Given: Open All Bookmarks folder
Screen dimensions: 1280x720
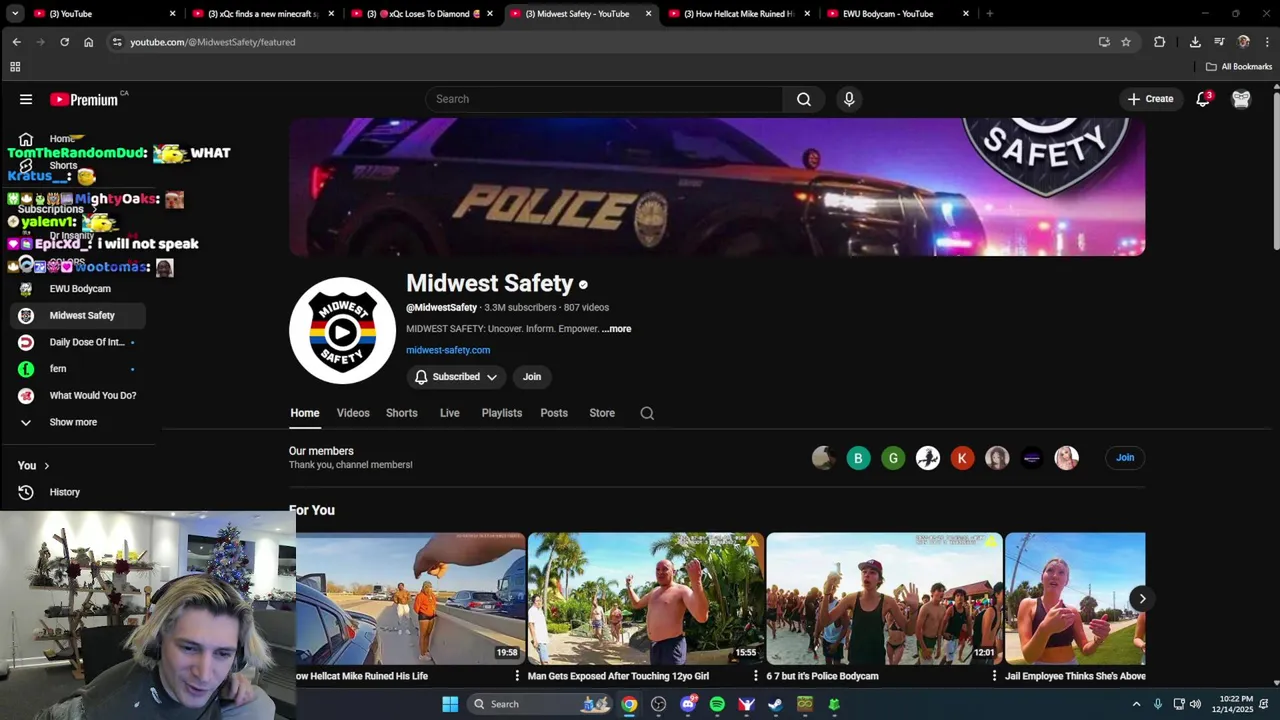Looking at the screenshot, I should [1239, 67].
